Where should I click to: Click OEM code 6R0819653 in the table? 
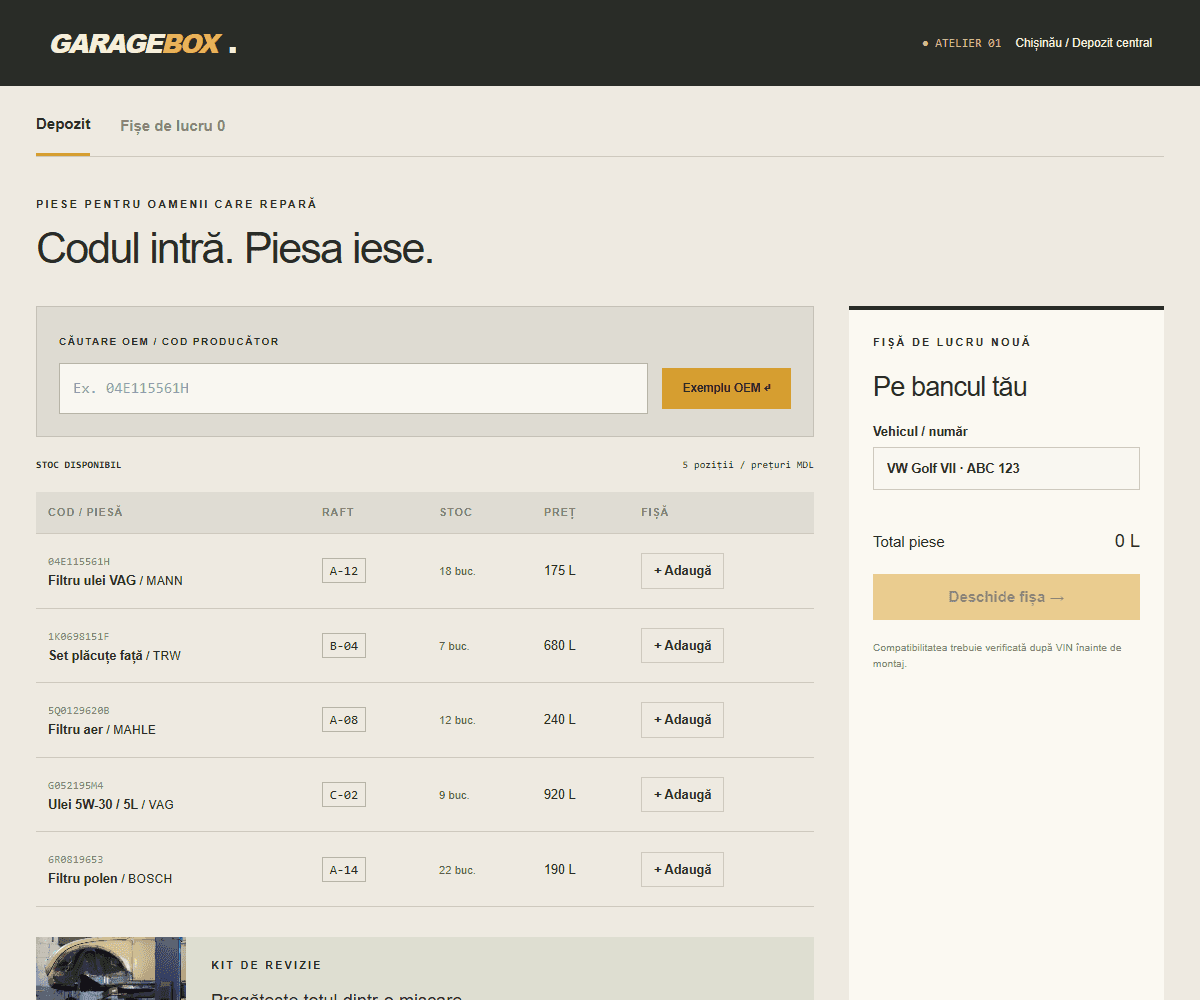pos(76,860)
